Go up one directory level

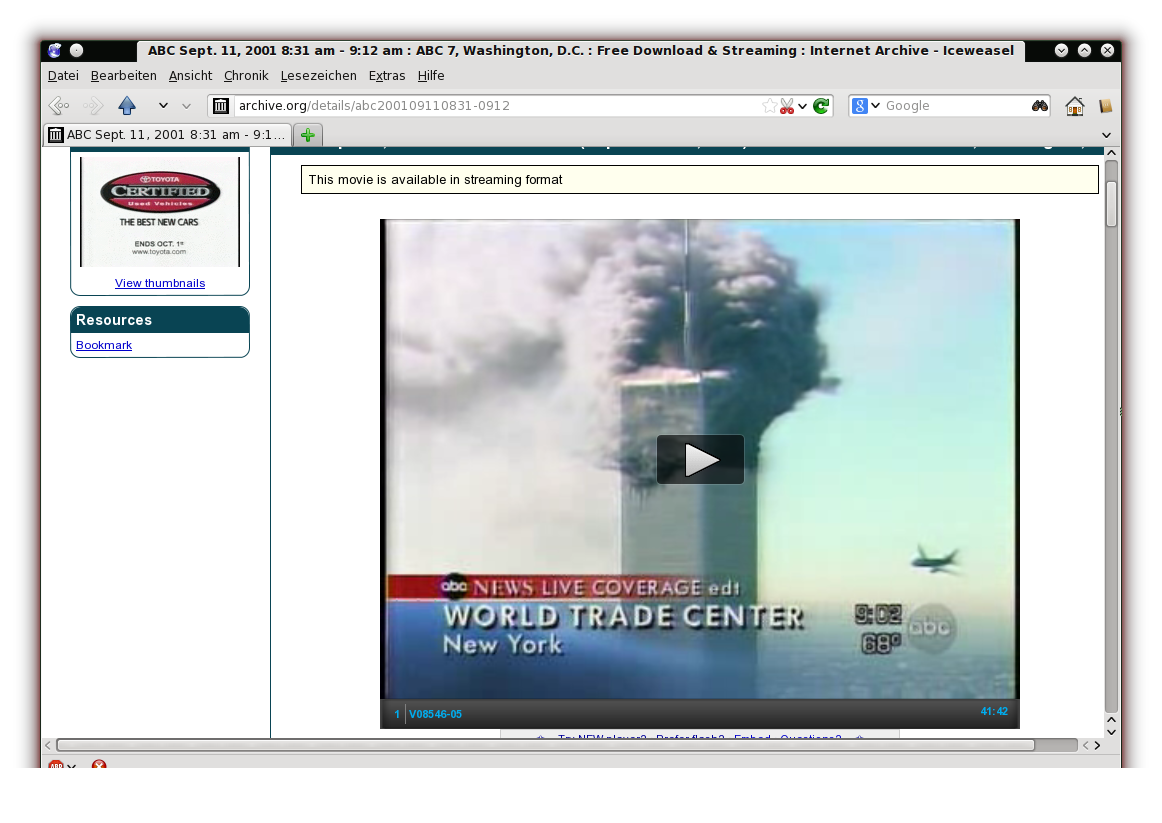pyautogui.click(x=127, y=106)
